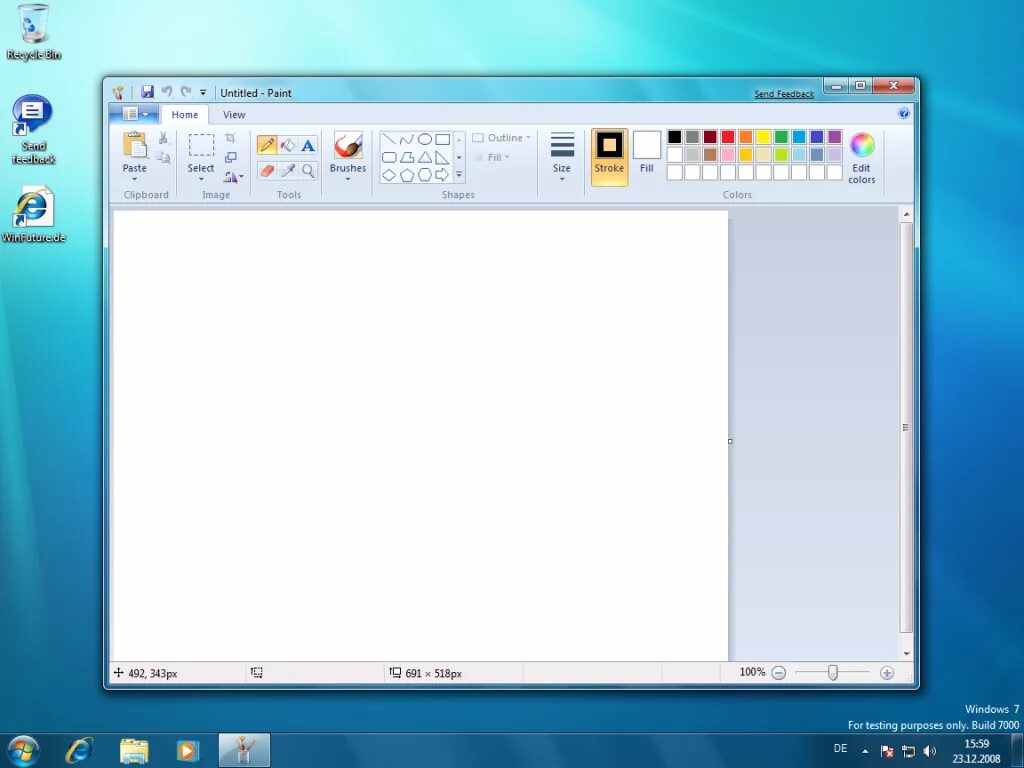Click the Send Feedback link
Screen dimensions: 1024x768
click(784, 94)
